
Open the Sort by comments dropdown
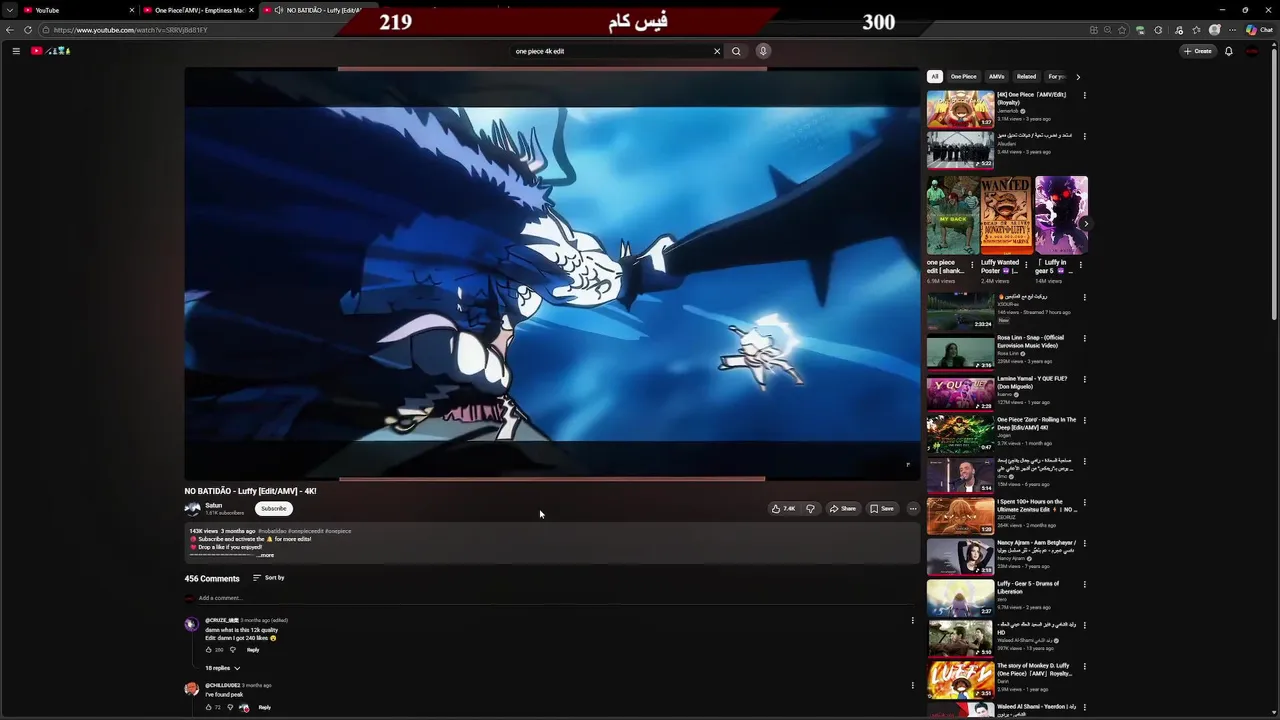[x=268, y=578]
